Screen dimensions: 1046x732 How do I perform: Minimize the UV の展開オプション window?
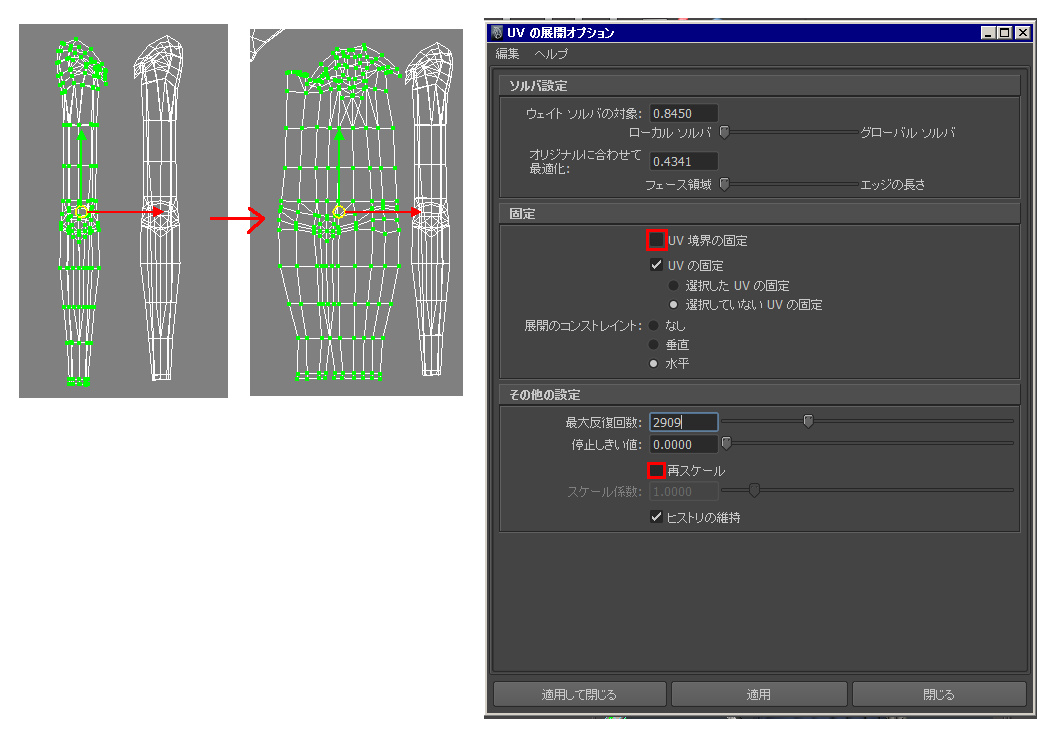[x=989, y=33]
